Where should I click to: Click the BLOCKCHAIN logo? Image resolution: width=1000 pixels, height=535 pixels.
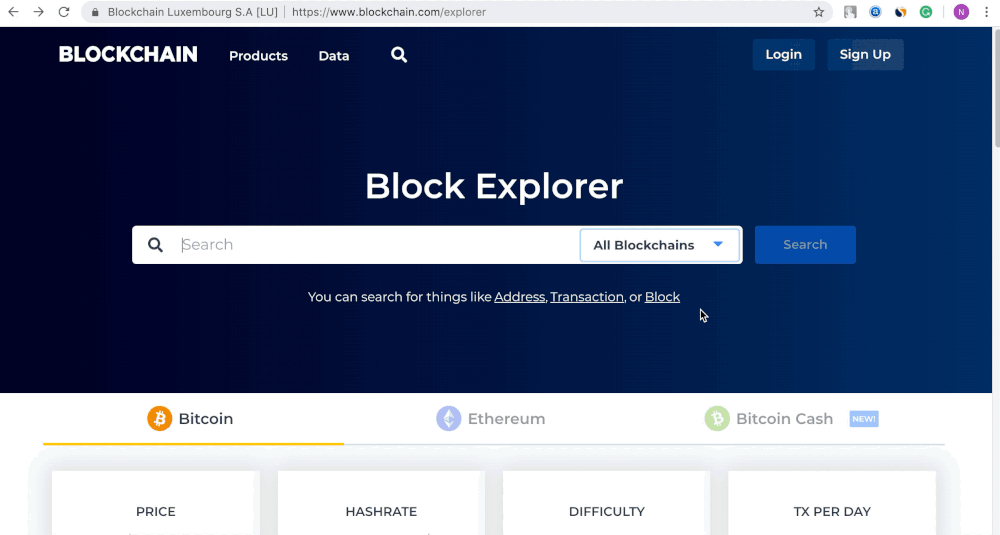(128, 54)
